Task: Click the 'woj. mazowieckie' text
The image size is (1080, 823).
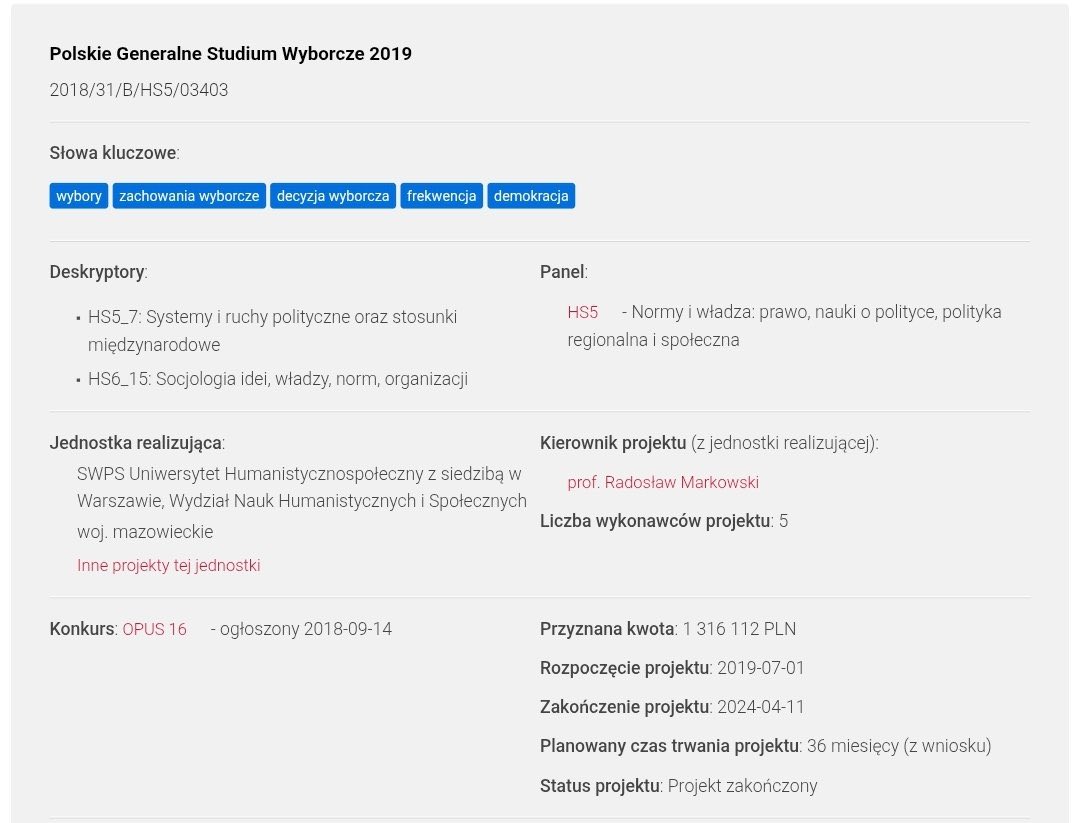Action: 145,532
